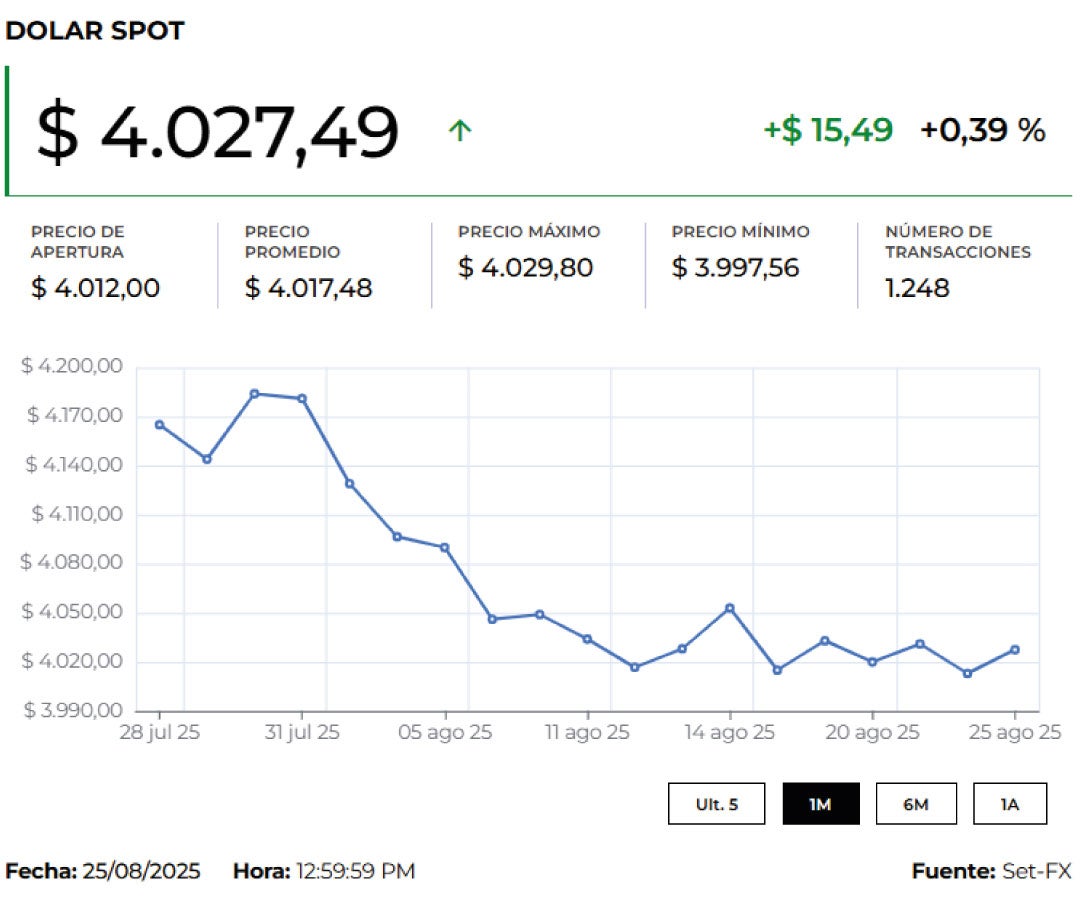This screenshot has width=1080, height=900.
Task: Switch to the 1A yearly range
Action: coord(1009,804)
